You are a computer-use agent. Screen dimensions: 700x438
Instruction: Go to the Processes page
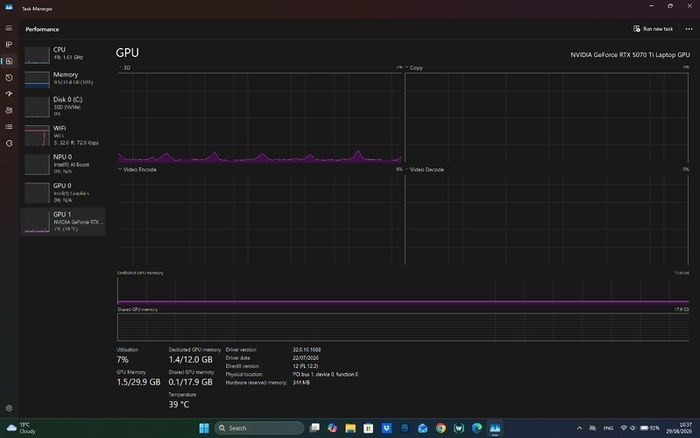coord(9,45)
